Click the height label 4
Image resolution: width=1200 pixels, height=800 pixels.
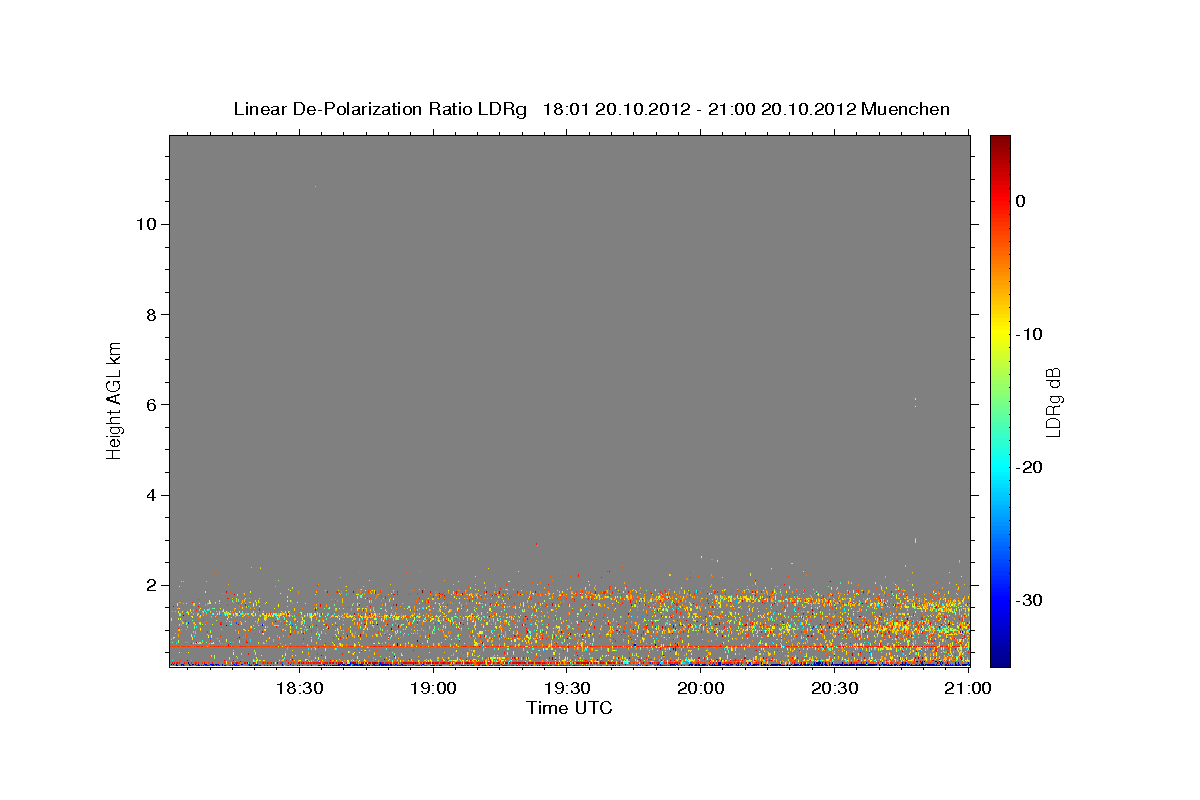point(149,495)
